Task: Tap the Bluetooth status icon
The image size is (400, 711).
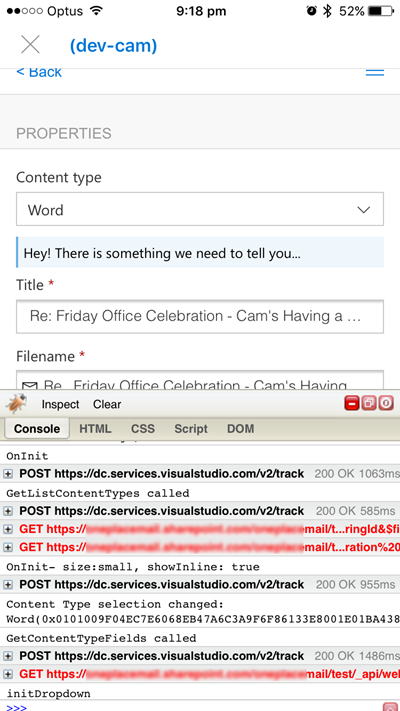Action: (x=327, y=11)
